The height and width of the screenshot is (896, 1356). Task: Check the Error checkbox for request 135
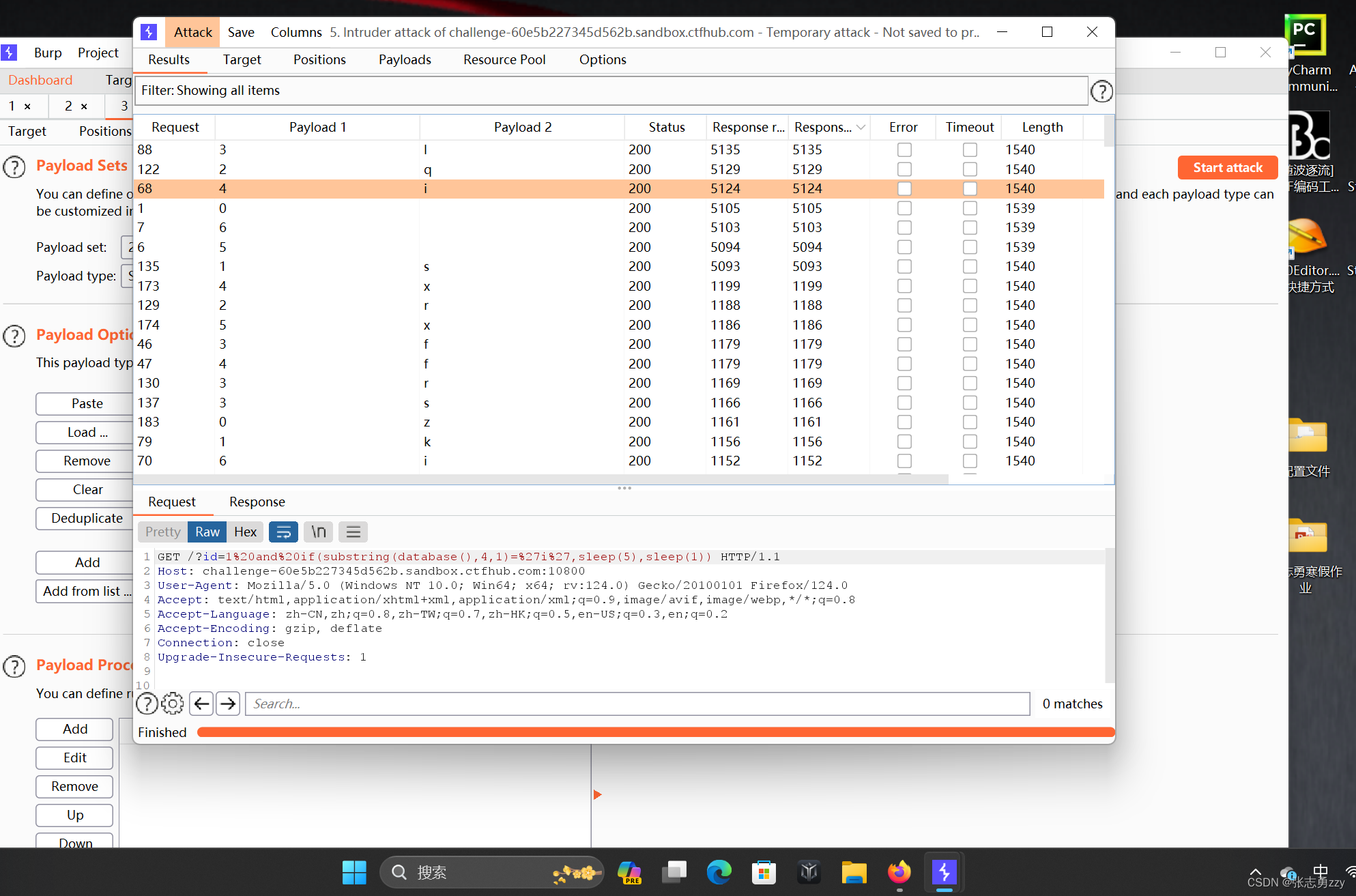[904, 266]
